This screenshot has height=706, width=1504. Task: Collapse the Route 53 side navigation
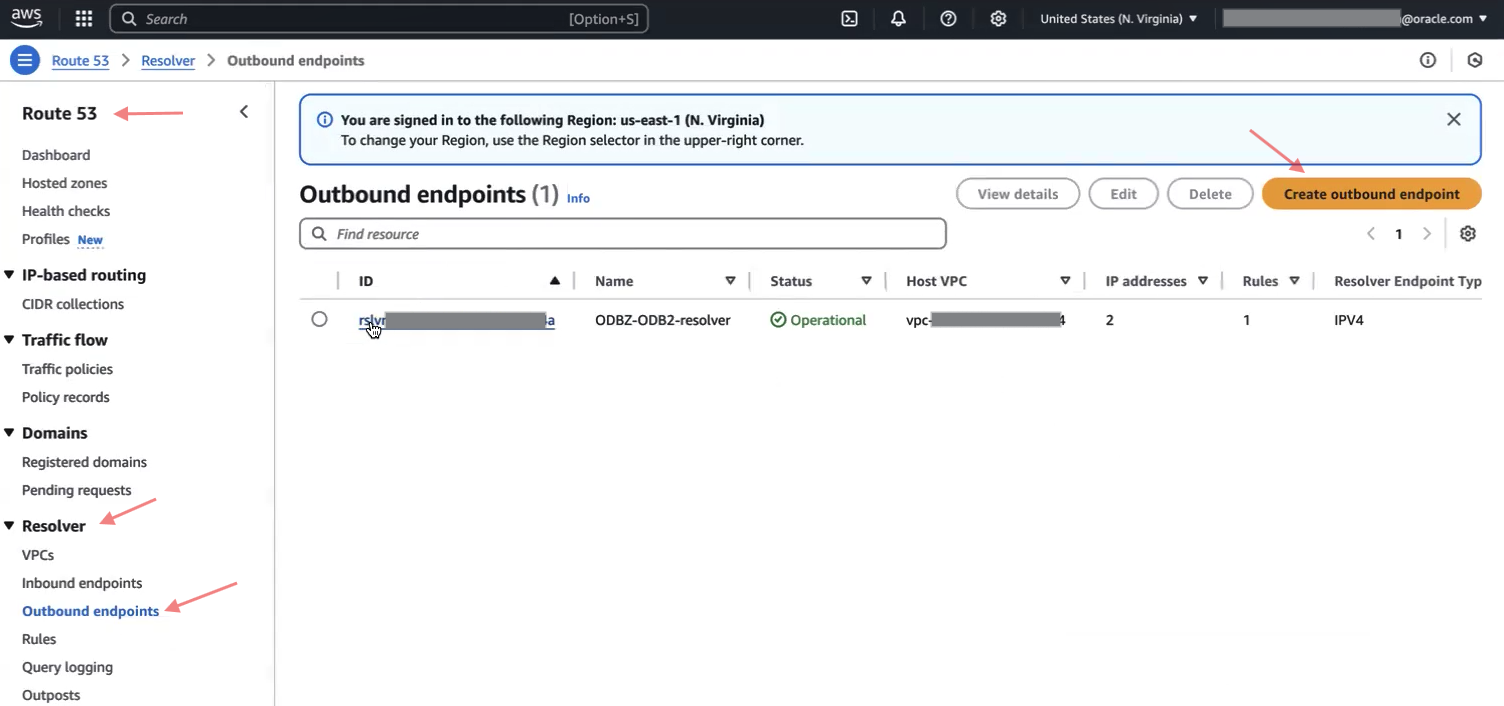[x=244, y=112]
